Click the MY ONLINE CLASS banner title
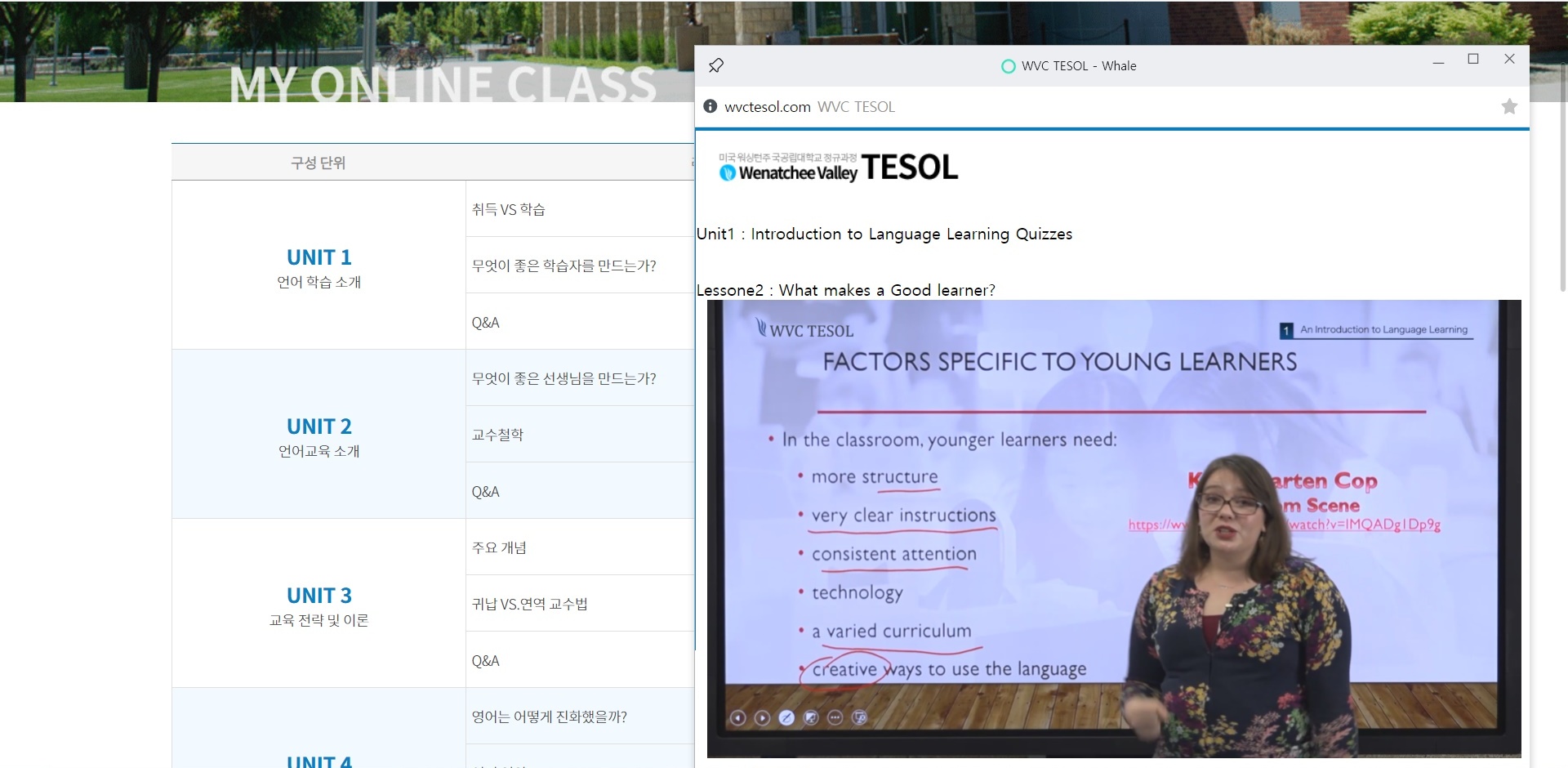The height and width of the screenshot is (768, 1568). (443, 83)
